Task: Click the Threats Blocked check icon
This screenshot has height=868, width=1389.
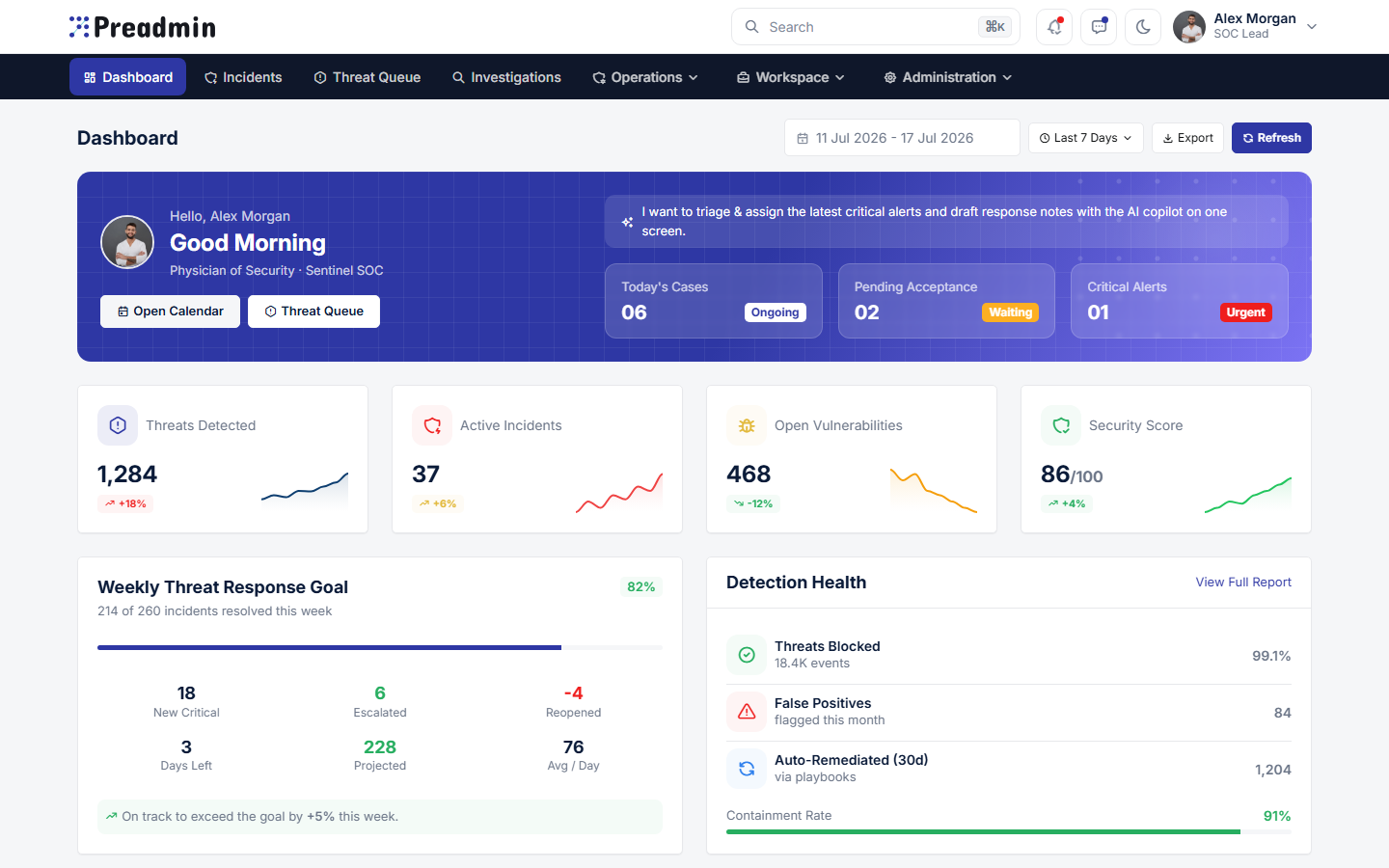Action: click(747, 655)
